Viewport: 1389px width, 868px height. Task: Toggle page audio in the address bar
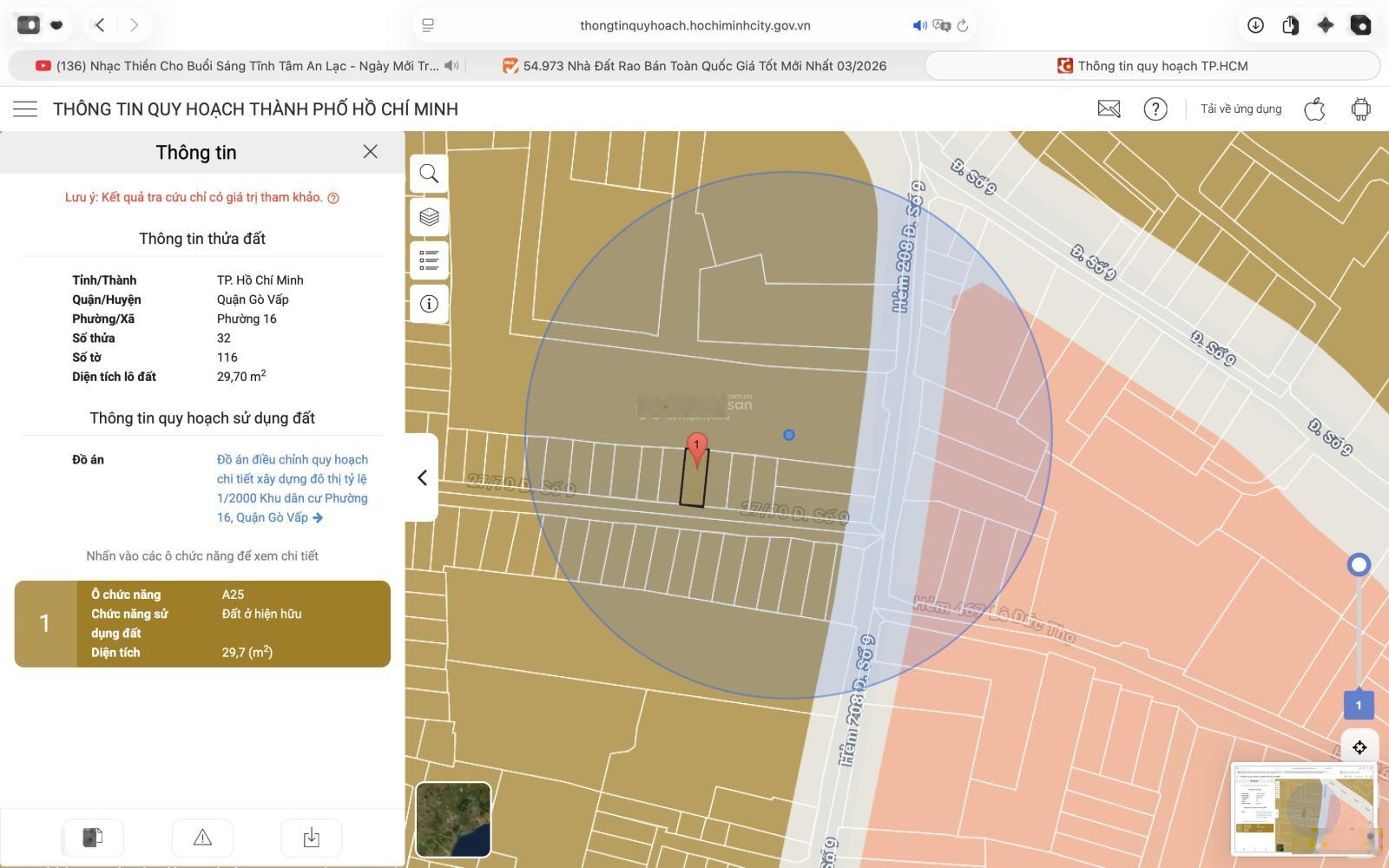tap(919, 26)
